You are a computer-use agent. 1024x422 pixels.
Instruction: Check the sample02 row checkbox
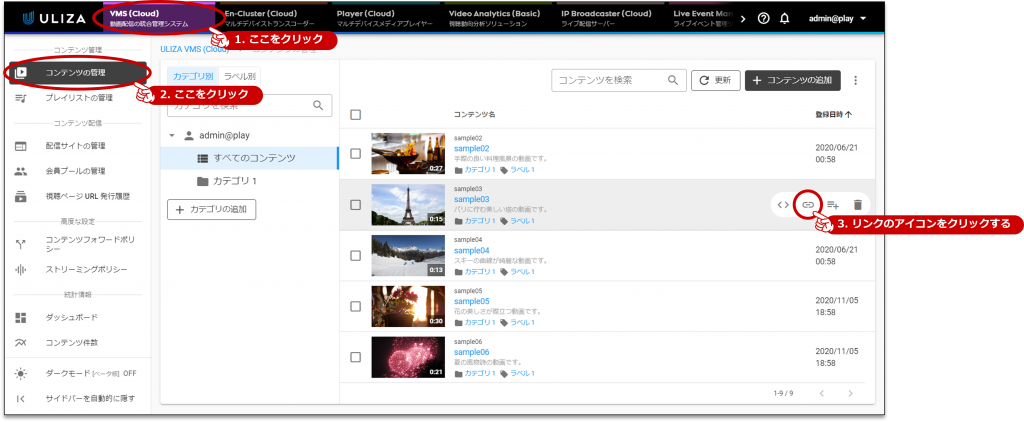355,153
